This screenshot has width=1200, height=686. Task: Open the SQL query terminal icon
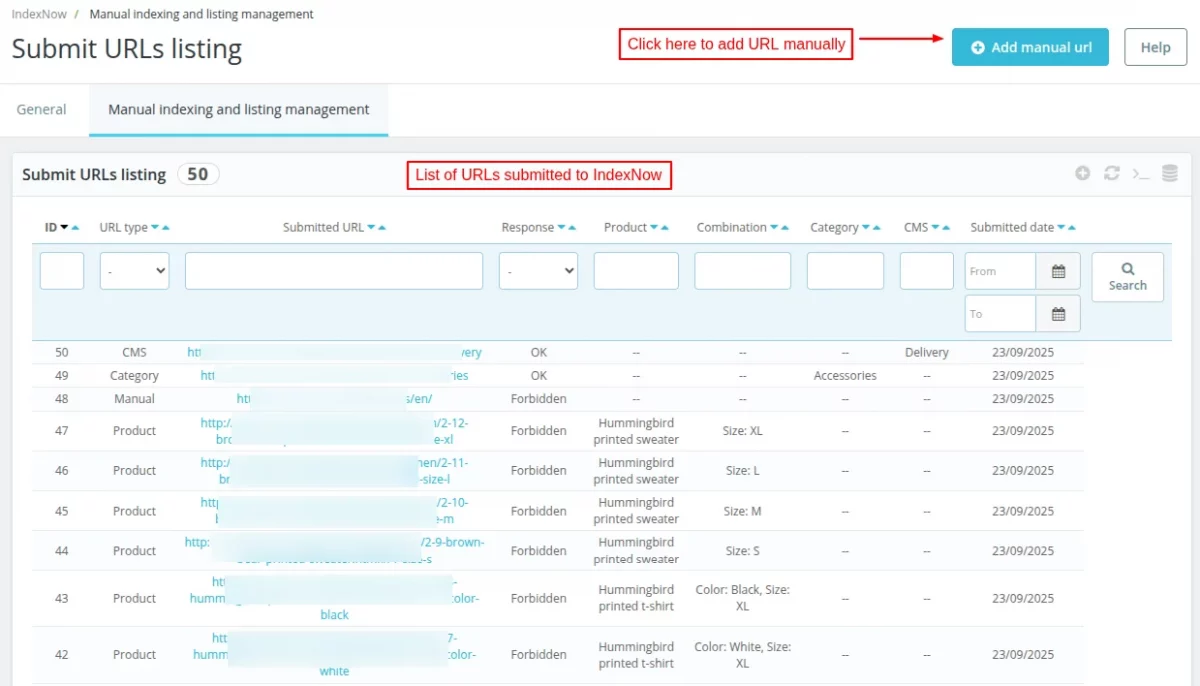pyautogui.click(x=1140, y=173)
